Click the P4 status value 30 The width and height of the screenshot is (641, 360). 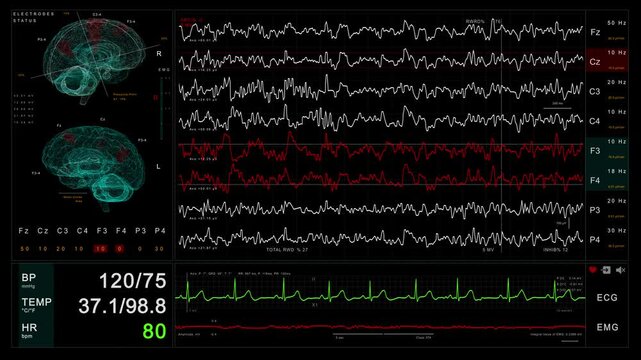159,248
